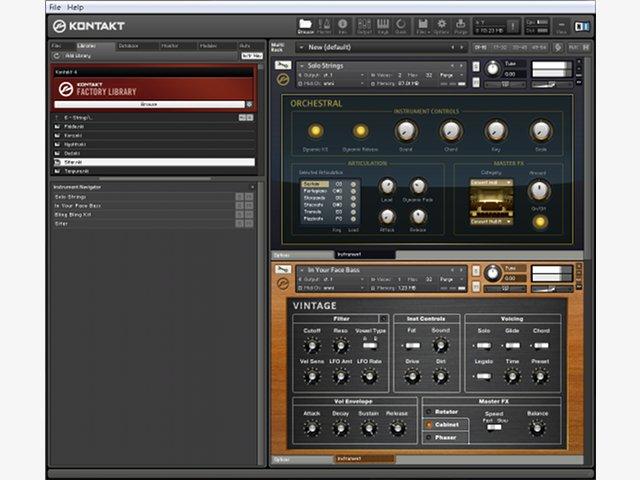The image size is (640, 480).
Task: Open Solo Strings MIDI channel dropdown
Action: click(x=331, y=84)
